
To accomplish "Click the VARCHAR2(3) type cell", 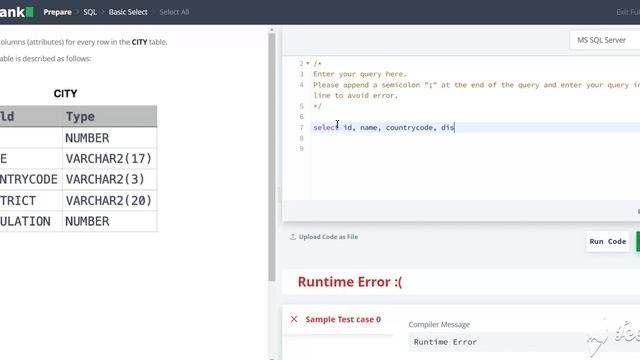I will pos(109,179).
